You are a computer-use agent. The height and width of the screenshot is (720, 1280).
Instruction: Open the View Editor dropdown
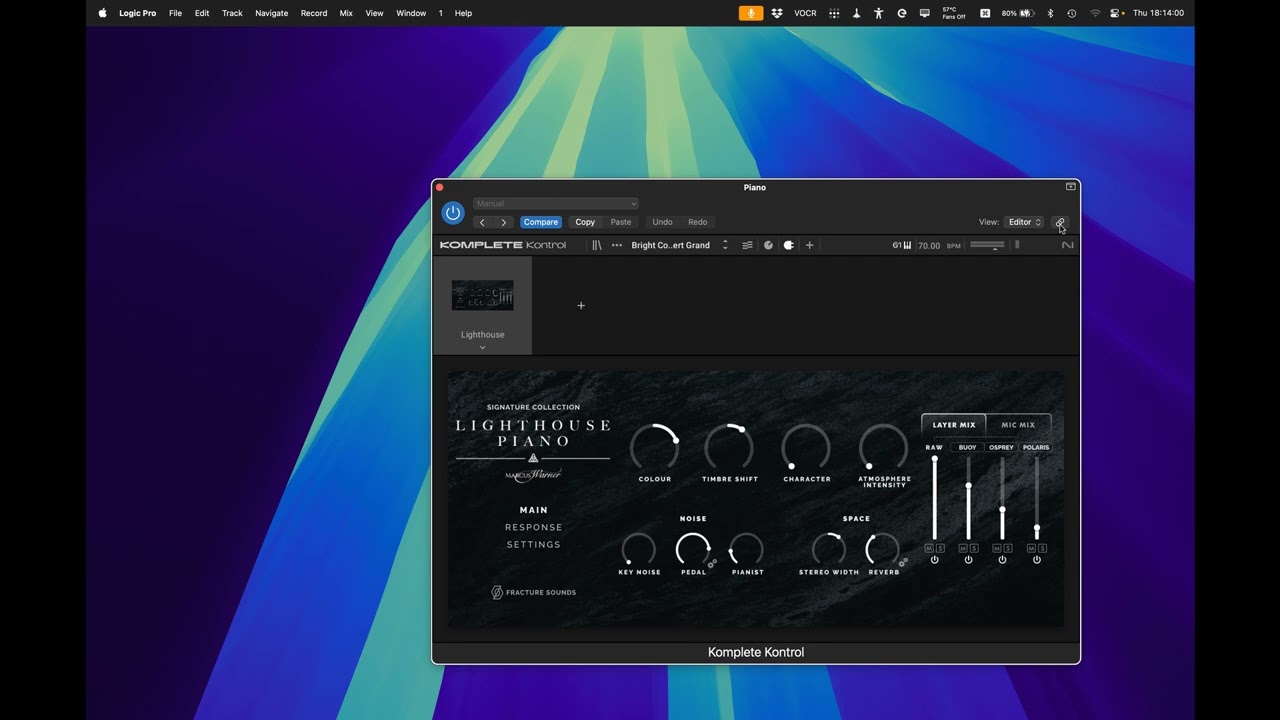point(1024,222)
